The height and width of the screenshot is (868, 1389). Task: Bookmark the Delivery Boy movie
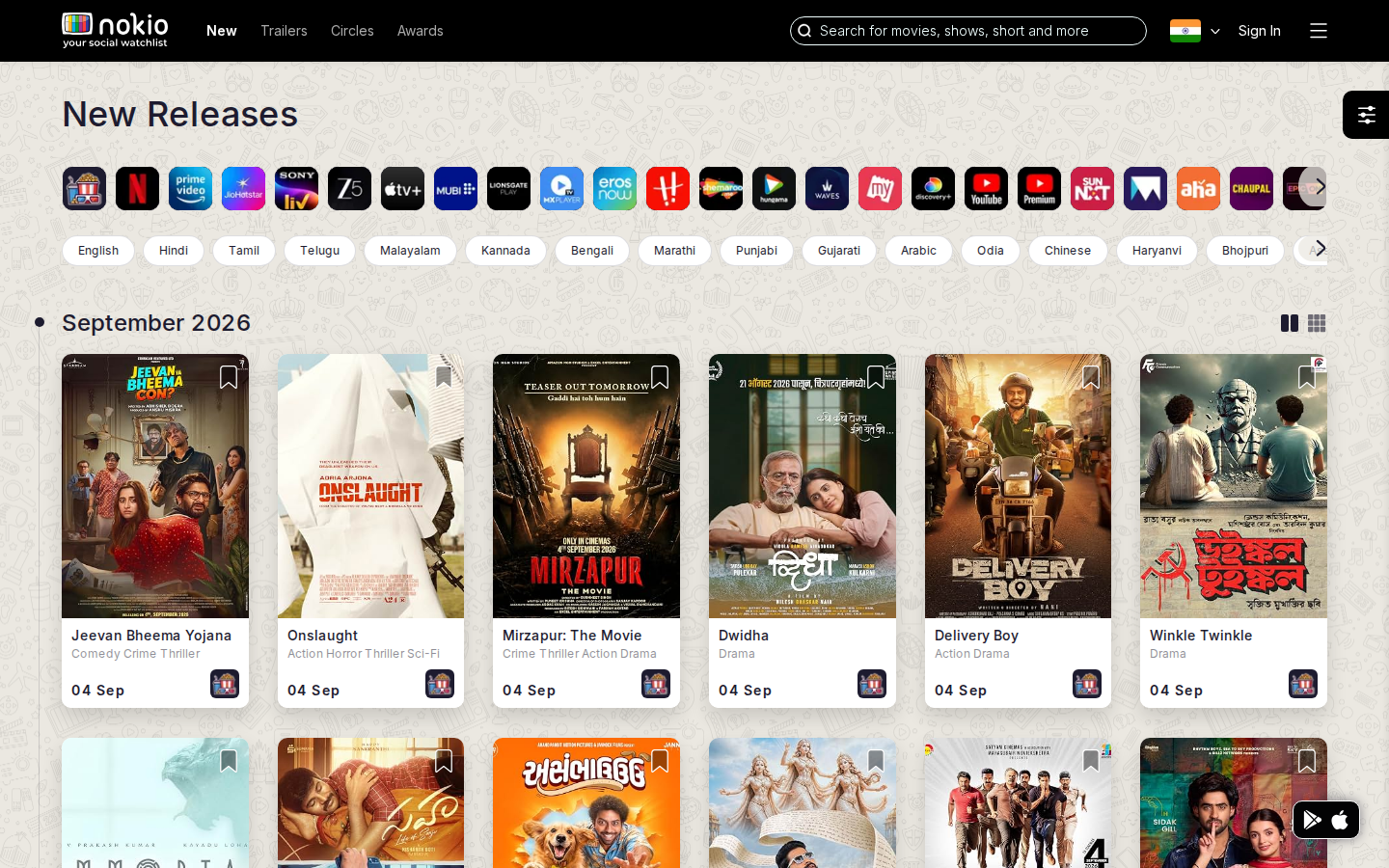point(1091,377)
